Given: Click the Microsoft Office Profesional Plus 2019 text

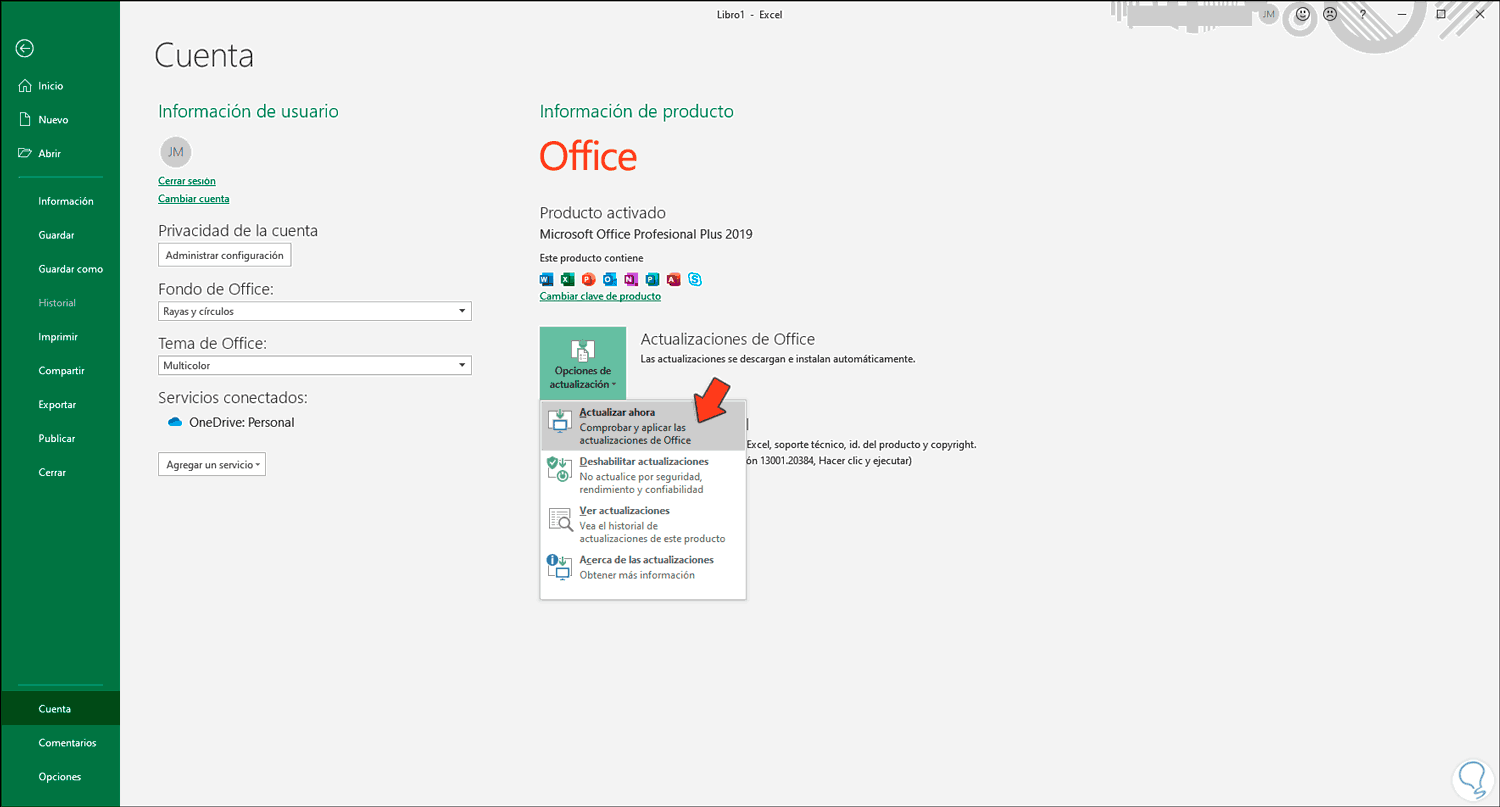Looking at the screenshot, I should [646, 235].
